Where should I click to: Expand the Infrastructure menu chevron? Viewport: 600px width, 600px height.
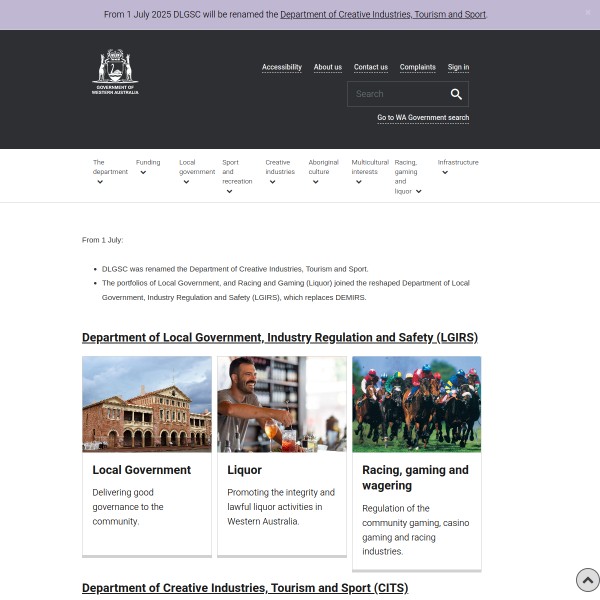click(x=445, y=172)
